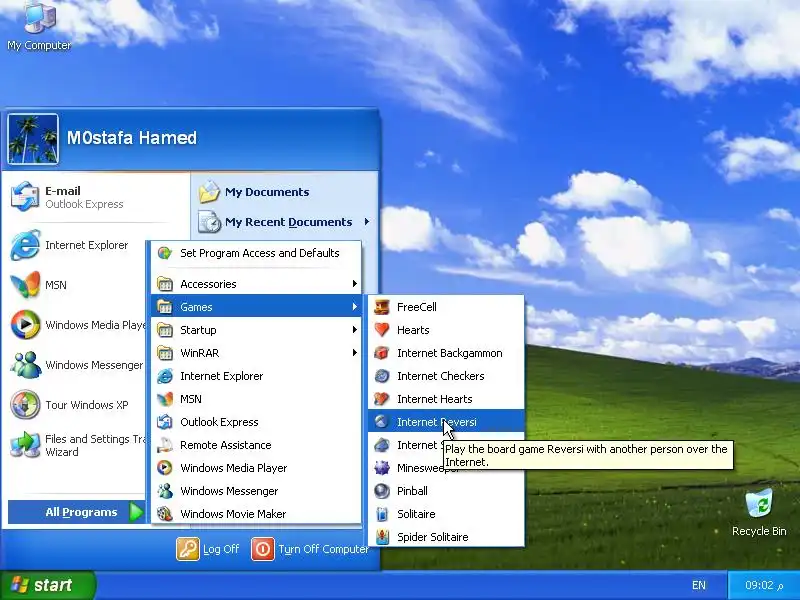Click MSN icon in All Programs list

[165, 399]
